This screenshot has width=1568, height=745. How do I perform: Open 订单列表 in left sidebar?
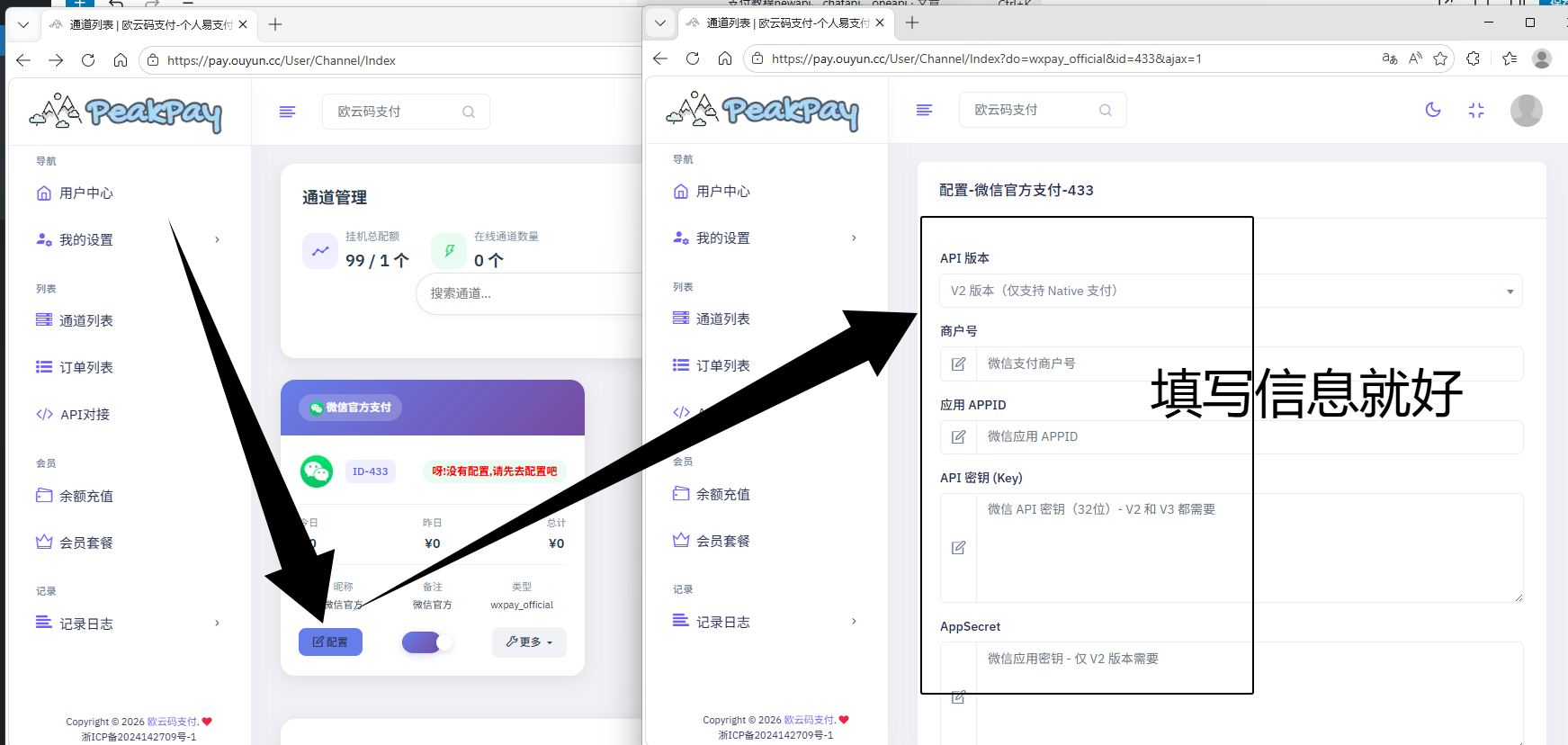pyautogui.click(x=85, y=367)
